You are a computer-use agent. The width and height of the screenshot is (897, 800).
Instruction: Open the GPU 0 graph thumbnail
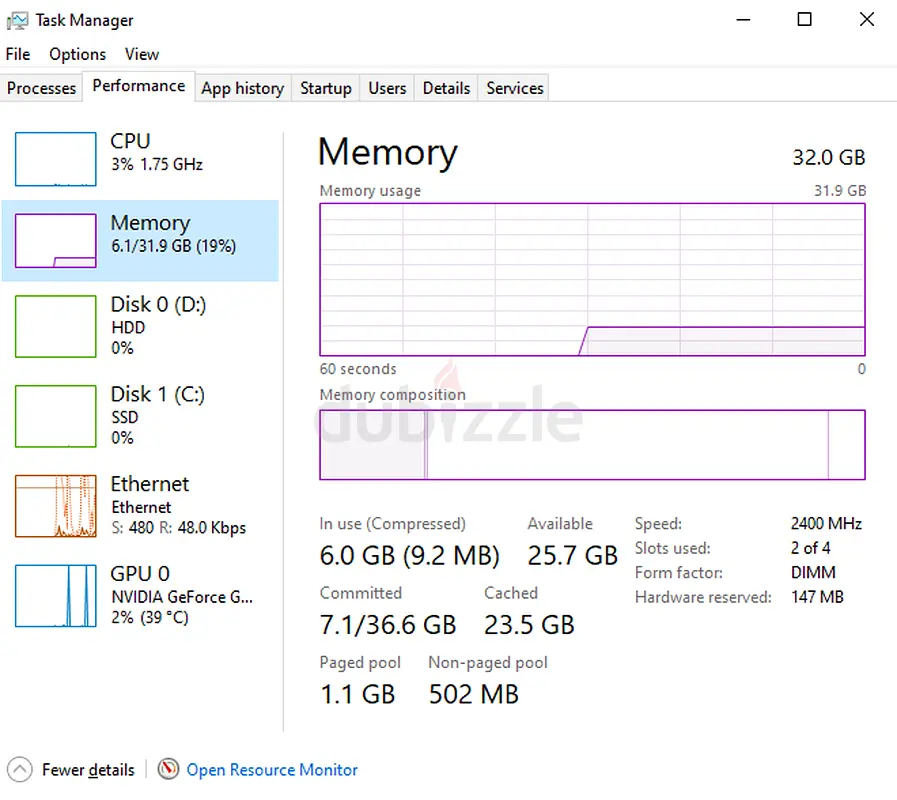pyautogui.click(x=56, y=596)
